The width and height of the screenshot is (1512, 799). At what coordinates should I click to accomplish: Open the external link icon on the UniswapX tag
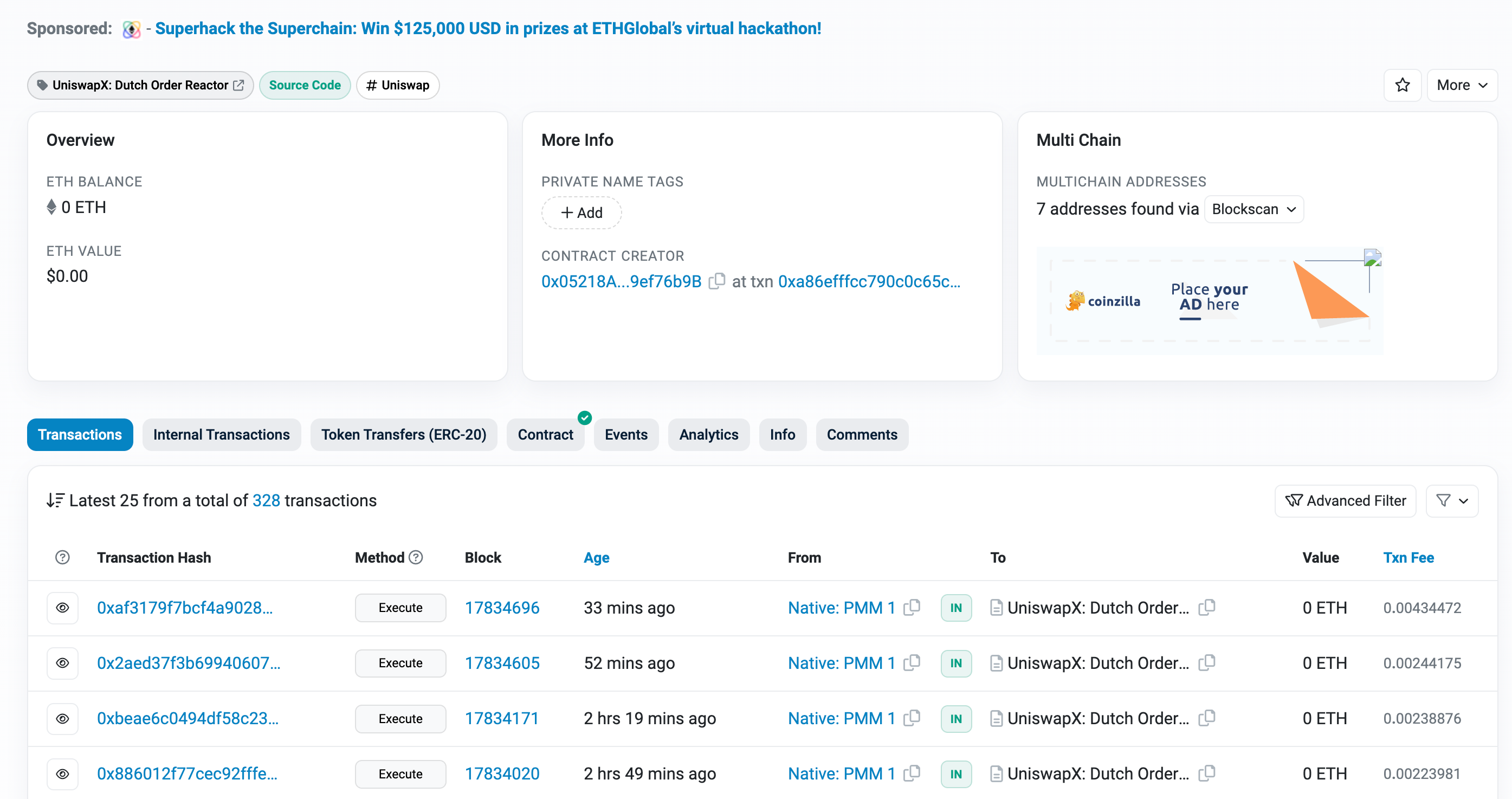pos(239,85)
